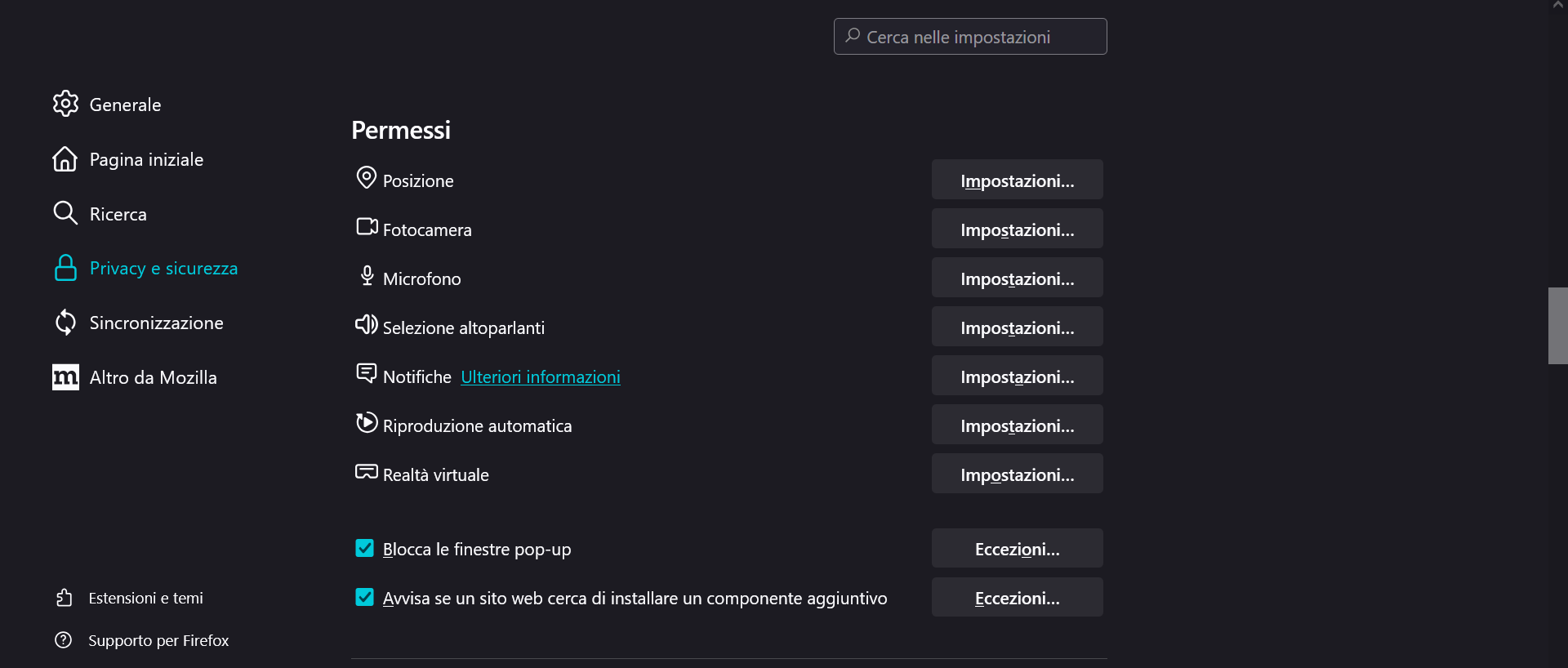This screenshot has width=1568, height=668.
Task: Open Posizione Impostazioni button
Action: coord(1018,180)
